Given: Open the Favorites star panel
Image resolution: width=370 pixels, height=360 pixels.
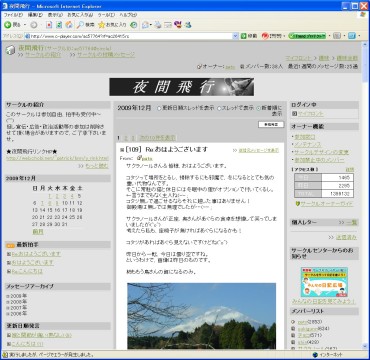Looking at the screenshot, I should (x=112, y=25).
